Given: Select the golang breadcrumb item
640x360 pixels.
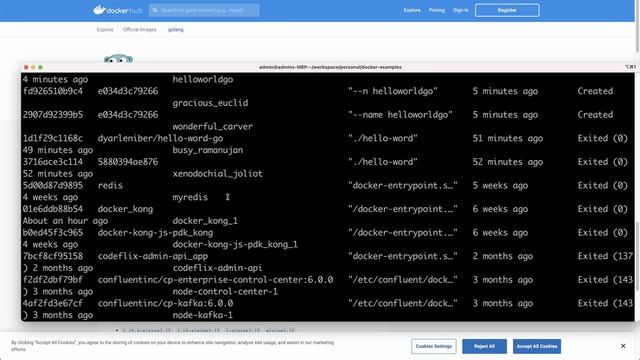Looking at the screenshot, I should [176, 29].
